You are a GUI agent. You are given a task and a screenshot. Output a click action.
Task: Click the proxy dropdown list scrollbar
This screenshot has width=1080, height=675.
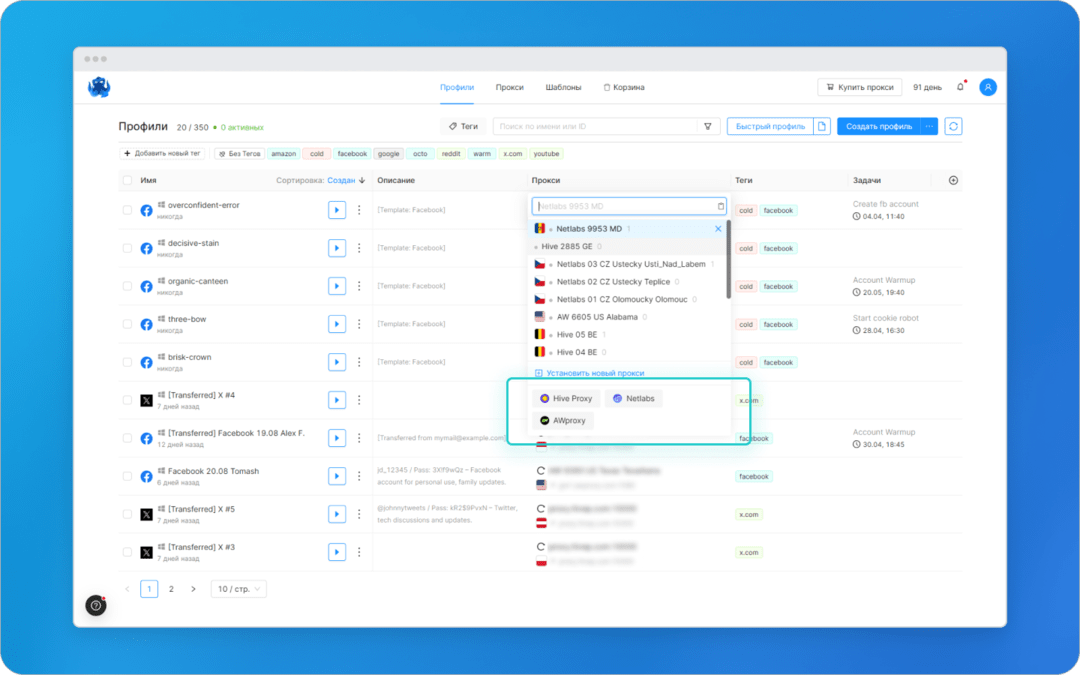(729, 260)
